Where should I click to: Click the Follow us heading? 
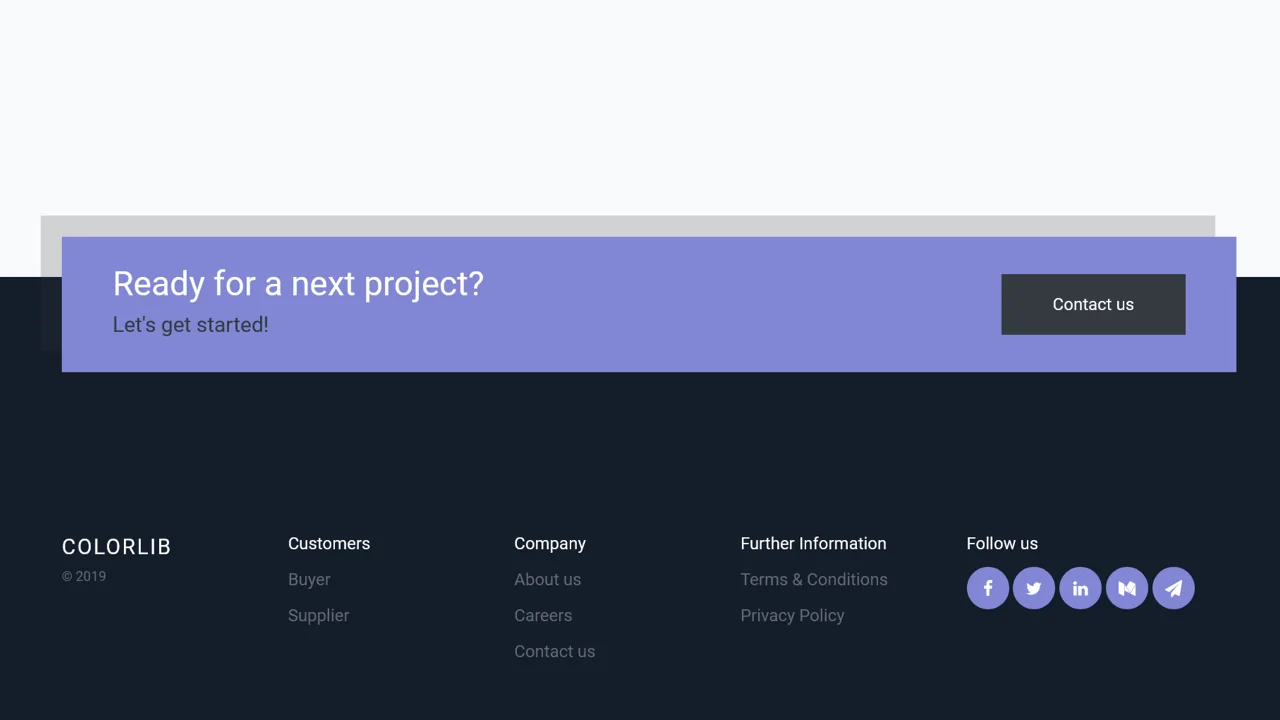click(x=1002, y=543)
